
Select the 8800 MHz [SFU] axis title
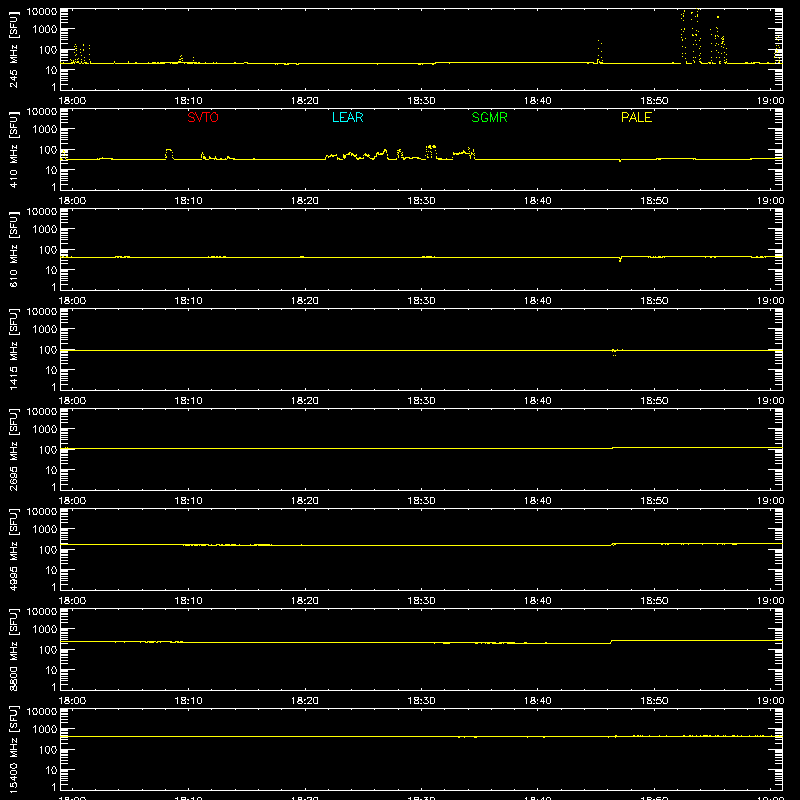pos(14,649)
